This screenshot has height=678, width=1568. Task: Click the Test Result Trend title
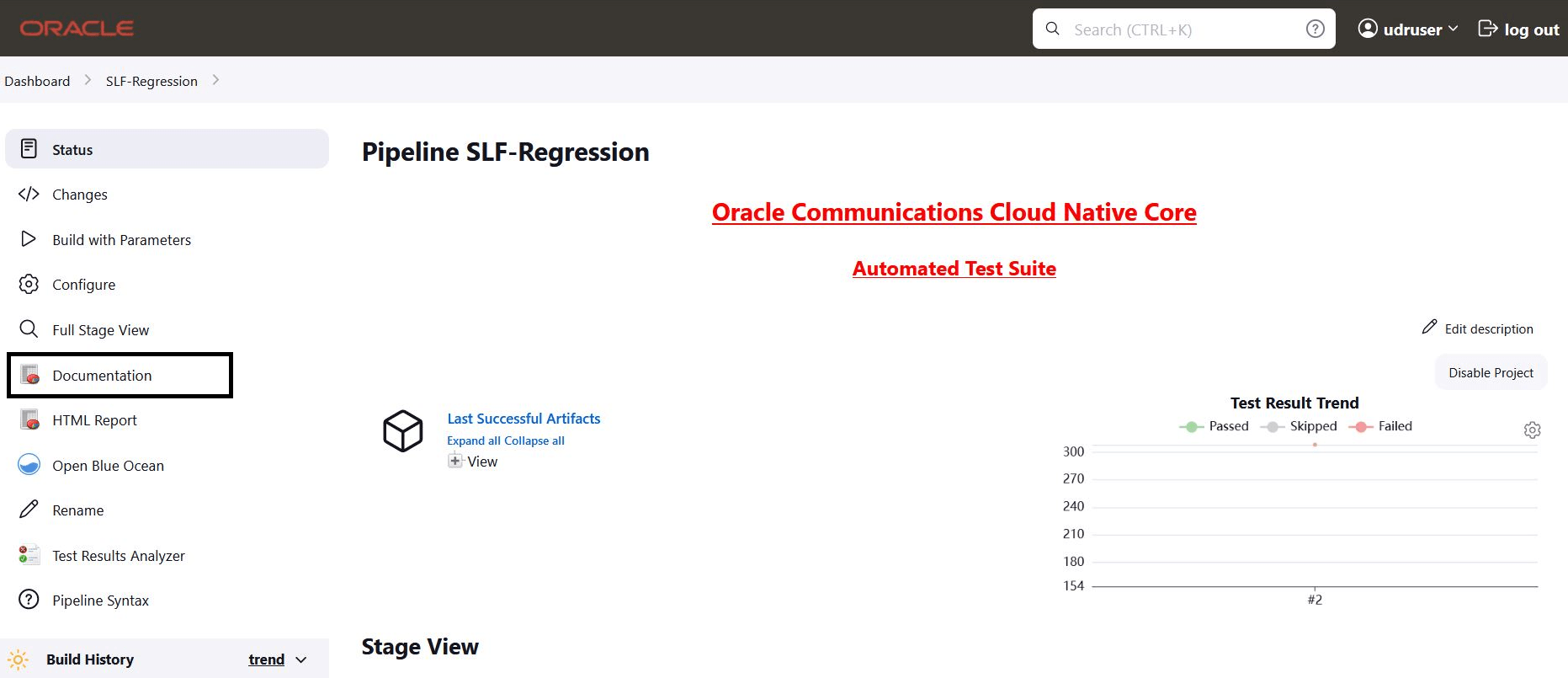click(1294, 403)
